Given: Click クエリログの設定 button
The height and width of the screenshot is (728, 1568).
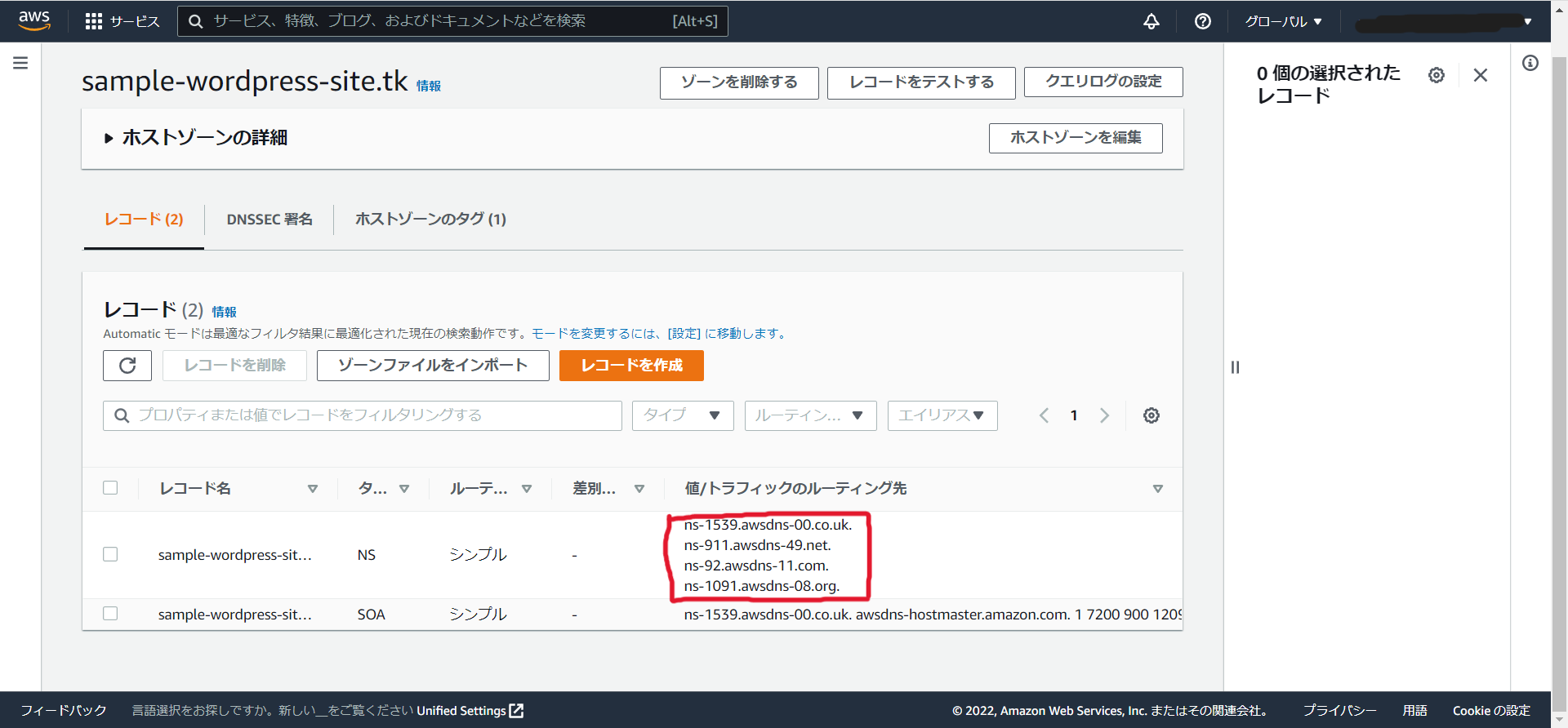Looking at the screenshot, I should pyautogui.click(x=1103, y=82).
